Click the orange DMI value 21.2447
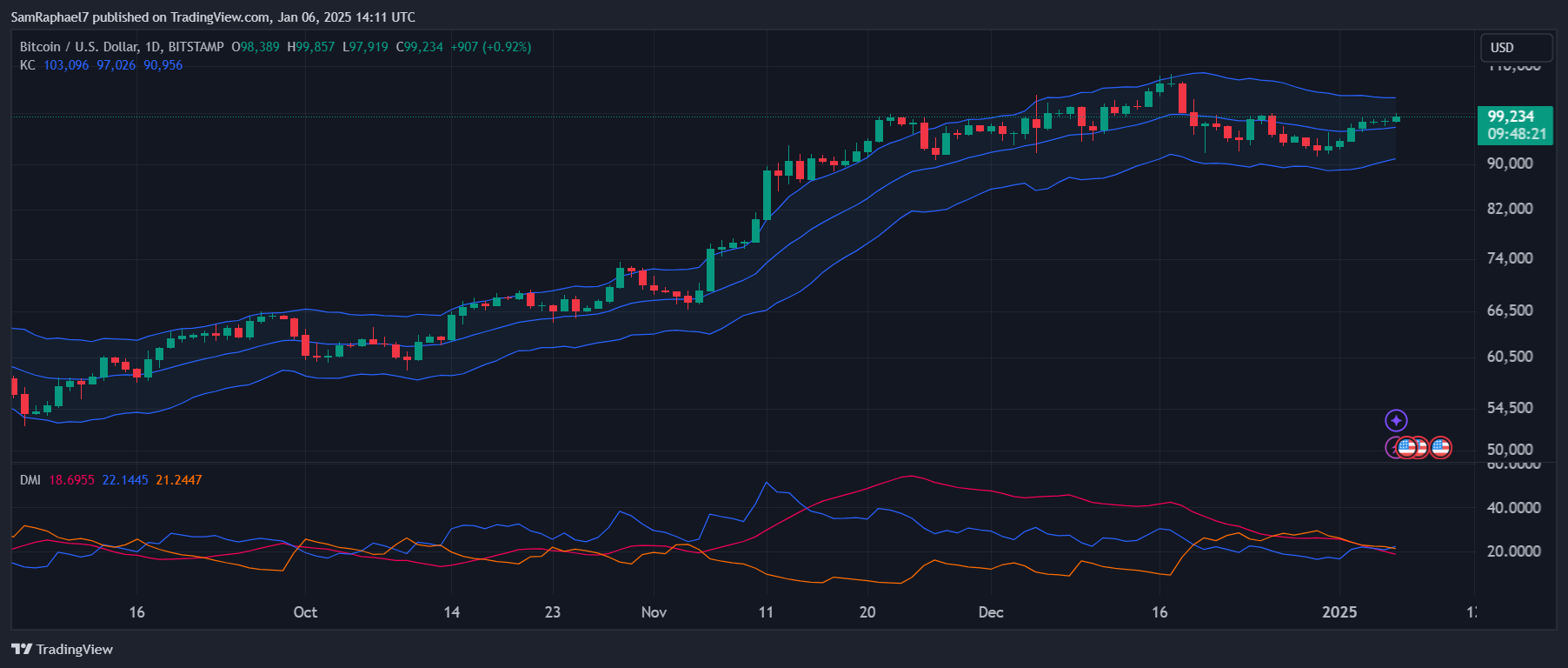 (179, 480)
